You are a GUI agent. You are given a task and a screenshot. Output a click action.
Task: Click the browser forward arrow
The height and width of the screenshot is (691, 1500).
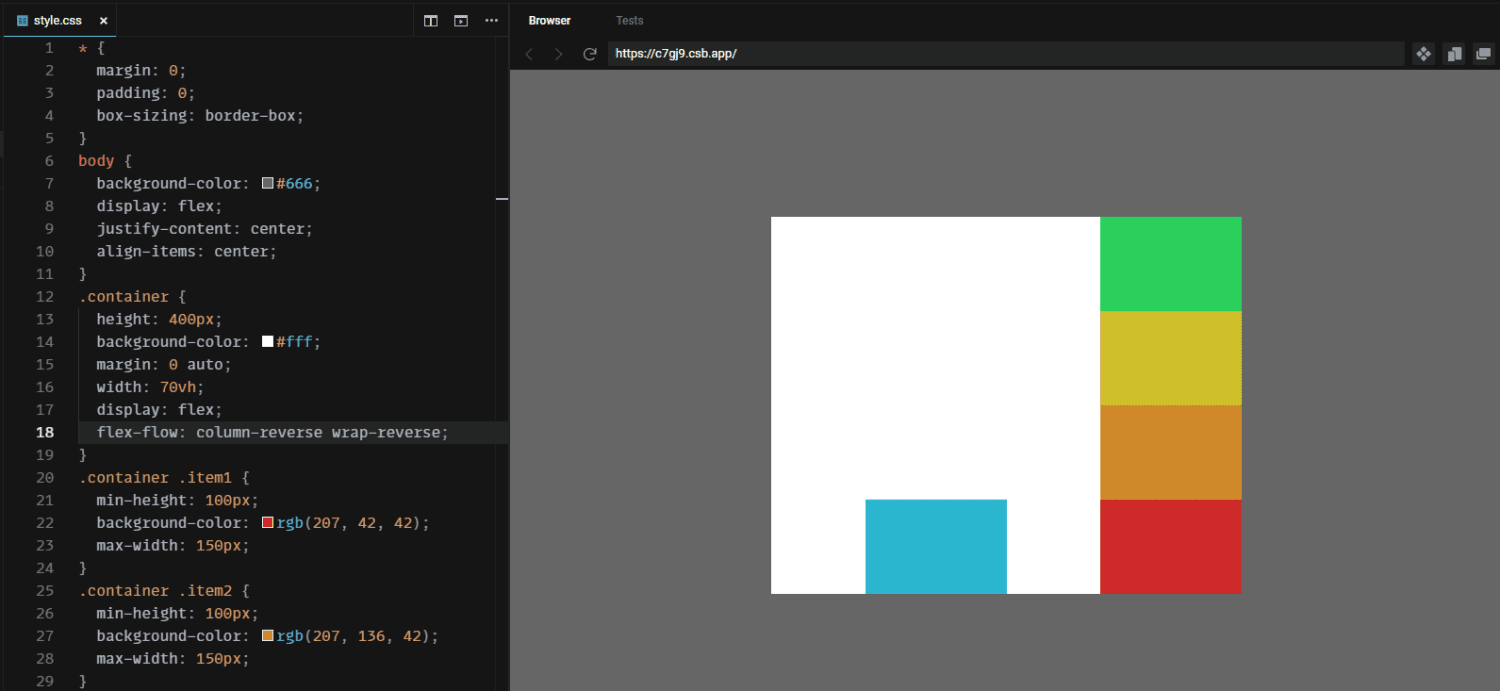pyautogui.click(x=559, y=54)
